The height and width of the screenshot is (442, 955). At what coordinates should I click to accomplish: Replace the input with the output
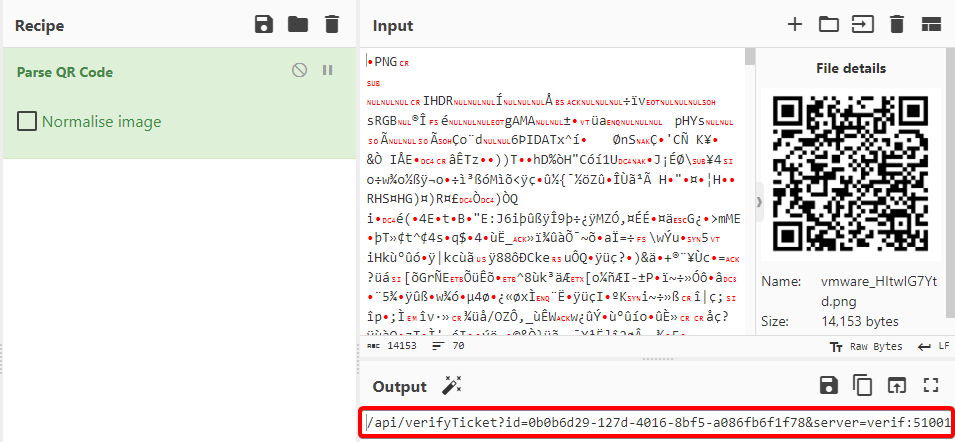(897, 385)
